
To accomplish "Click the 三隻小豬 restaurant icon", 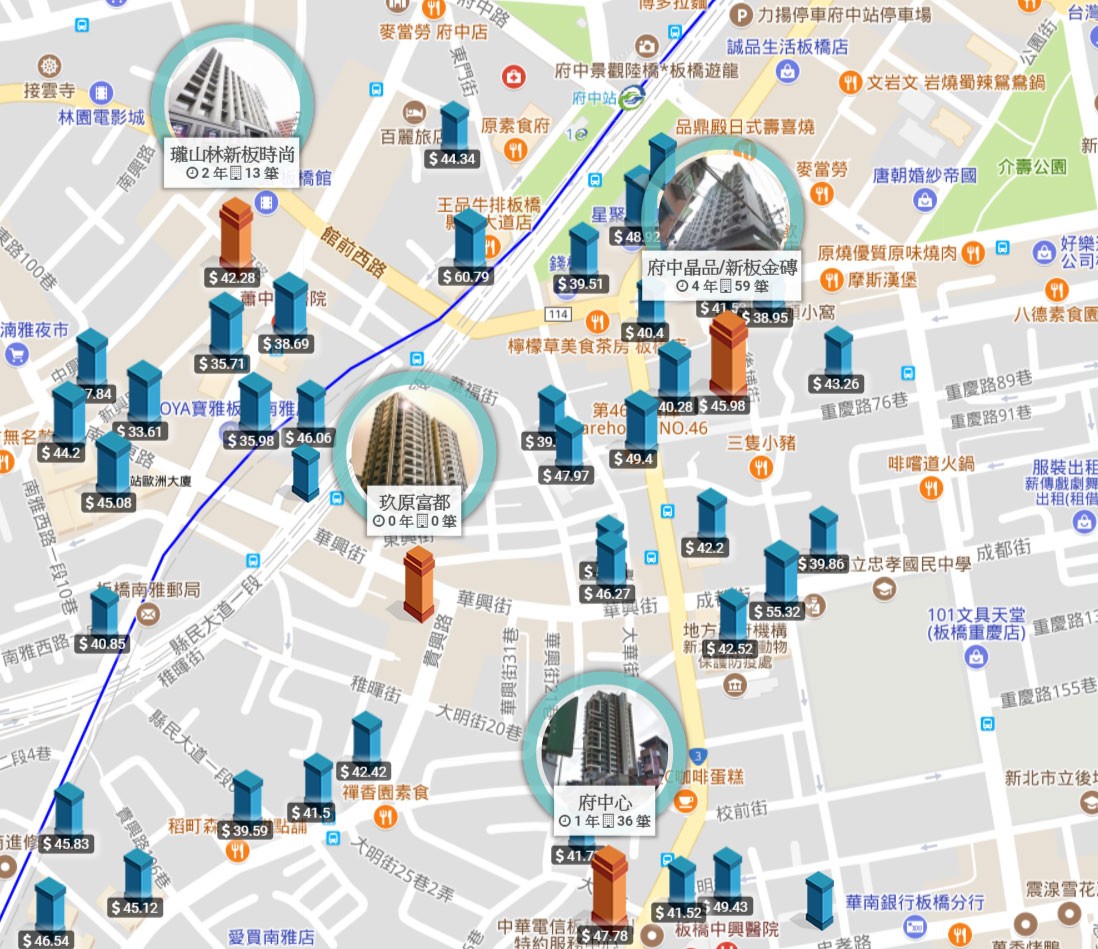I will pyautogui.click(x=760, y=468).
